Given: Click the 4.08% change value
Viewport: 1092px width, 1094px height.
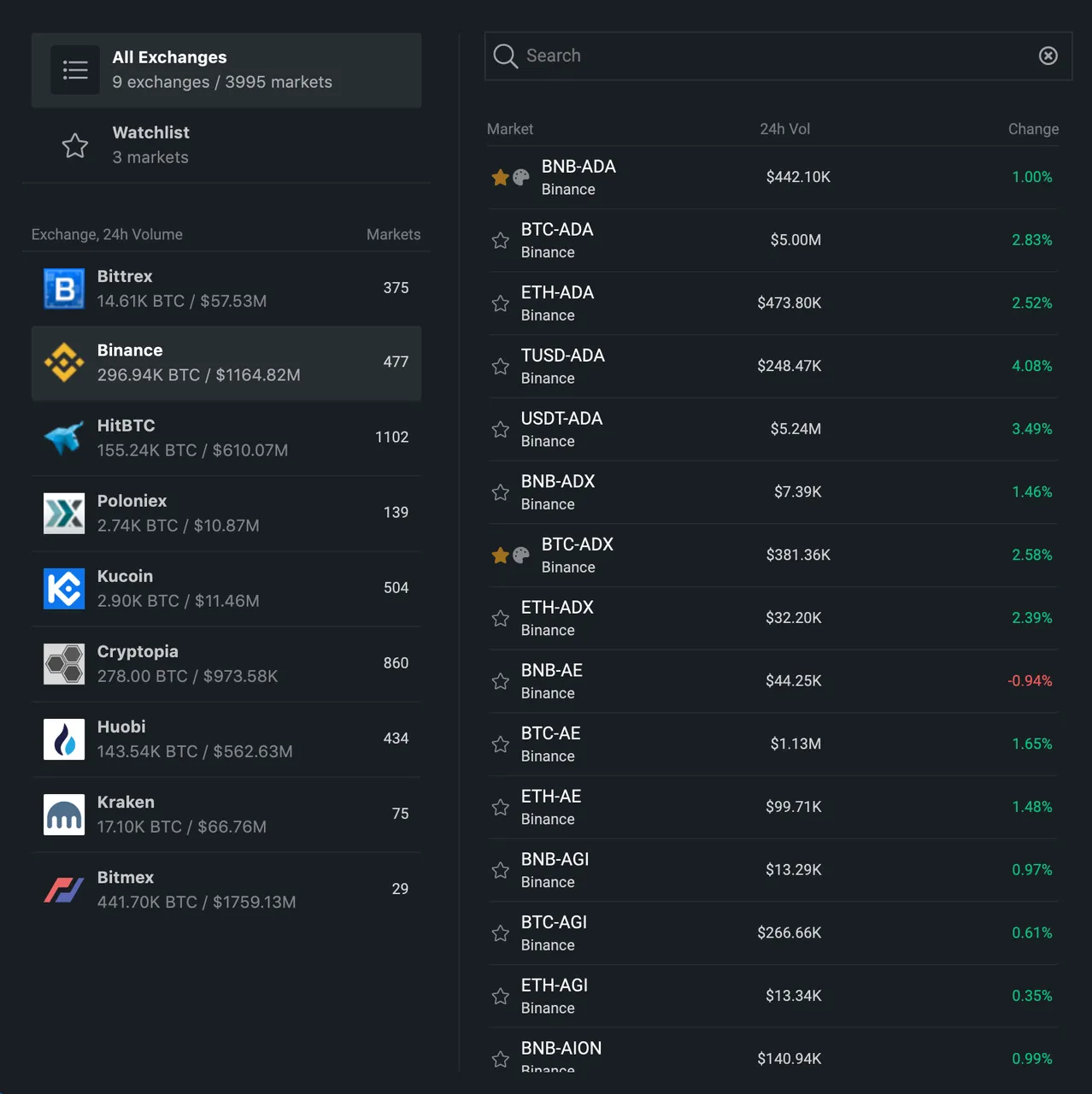Looking at the screenshot, I should click(1032, 366).
